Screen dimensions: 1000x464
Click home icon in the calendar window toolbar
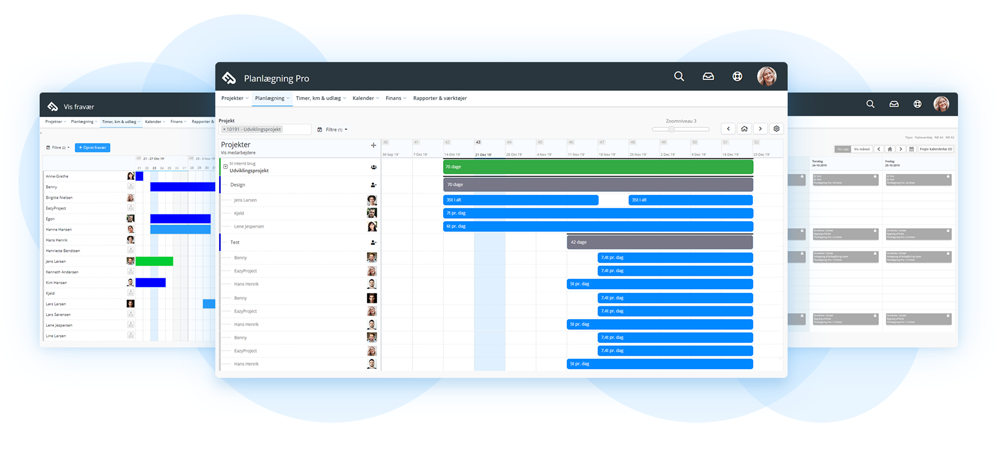(890, 149)
